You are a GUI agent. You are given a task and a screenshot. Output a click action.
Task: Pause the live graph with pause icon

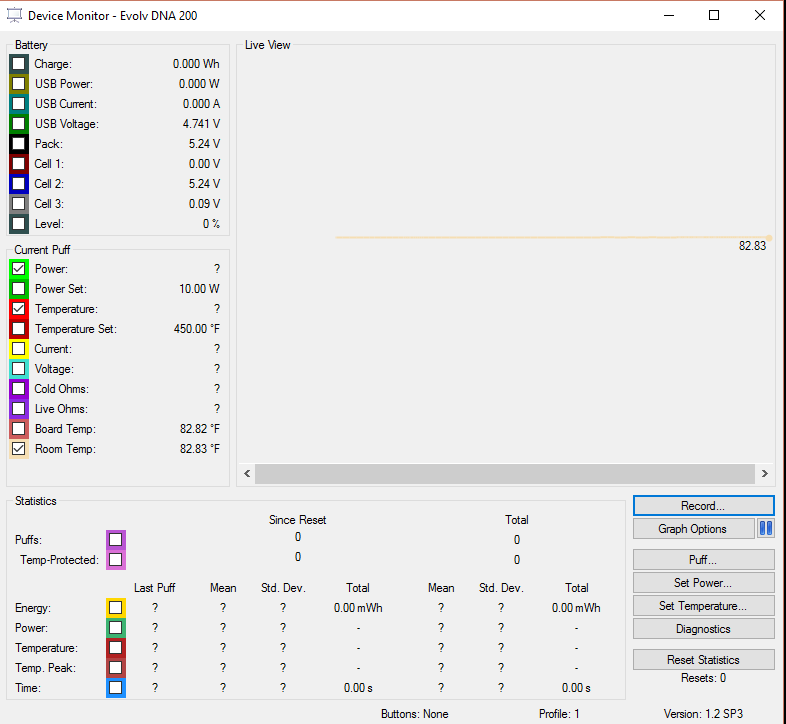tap(766, 529)
